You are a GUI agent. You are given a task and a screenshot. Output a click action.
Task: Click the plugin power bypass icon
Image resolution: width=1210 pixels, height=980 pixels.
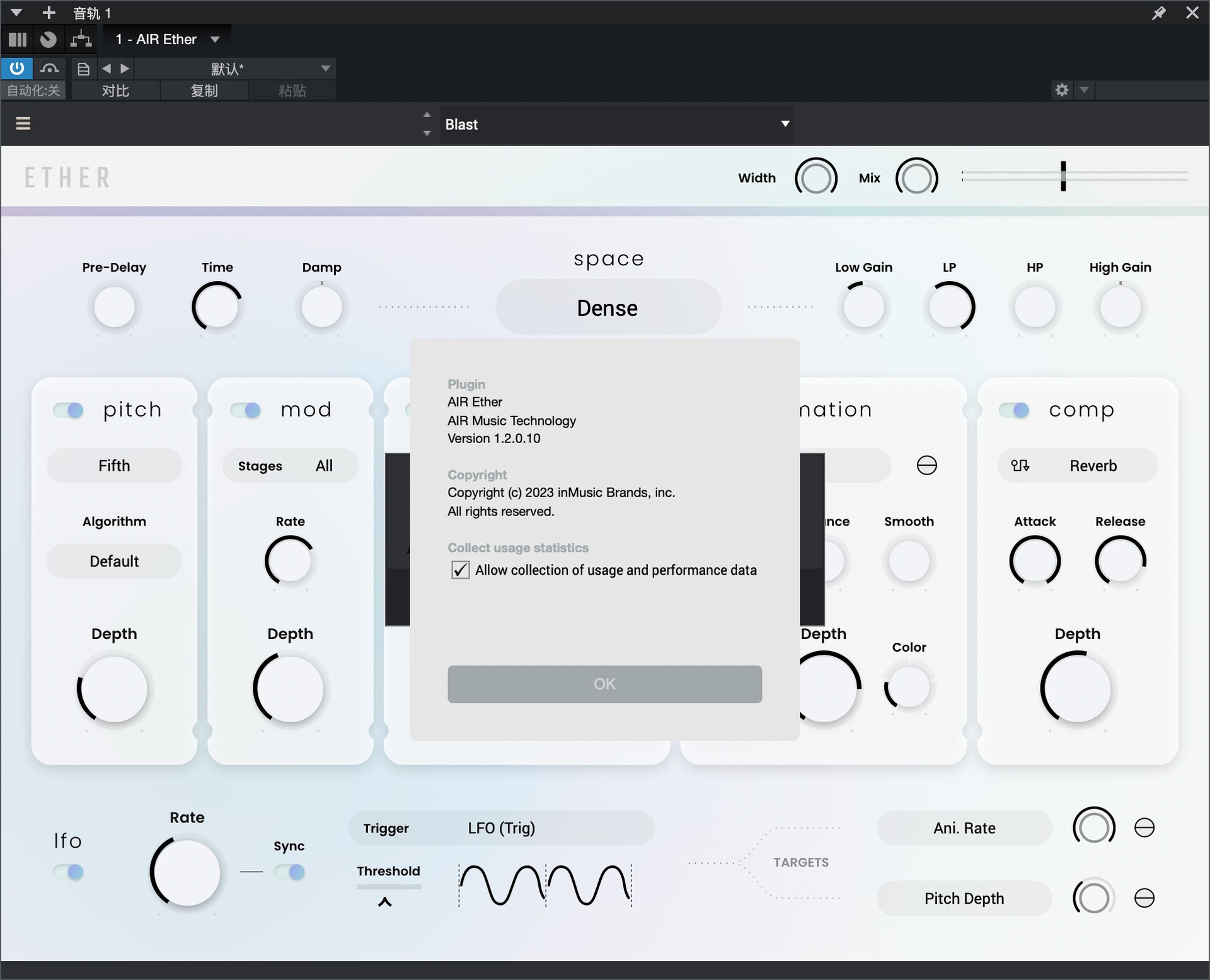(x=17, y=68)
